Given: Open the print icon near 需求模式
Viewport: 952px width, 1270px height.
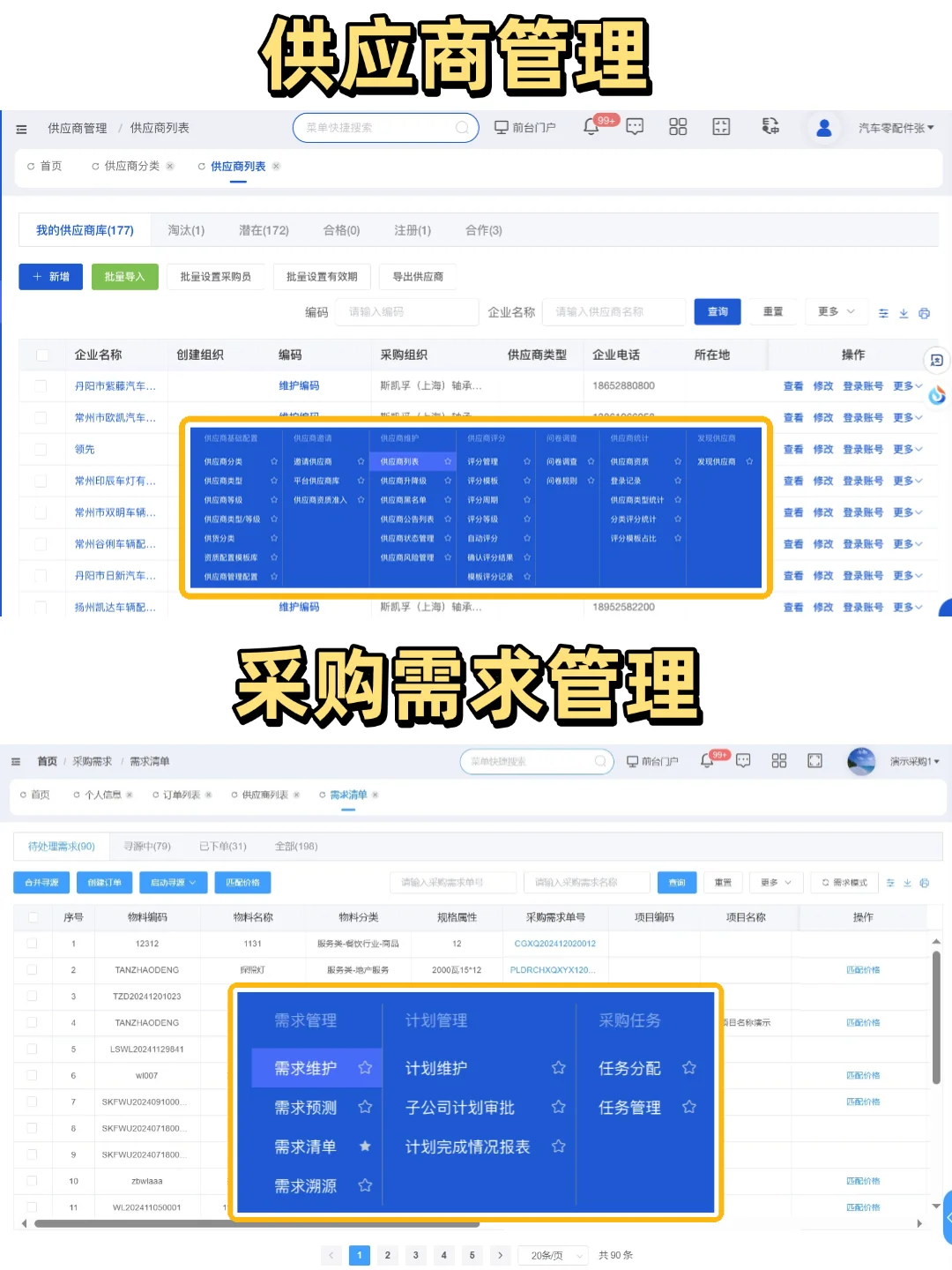Looking at the screenshot, I should (x=923, y=882).
